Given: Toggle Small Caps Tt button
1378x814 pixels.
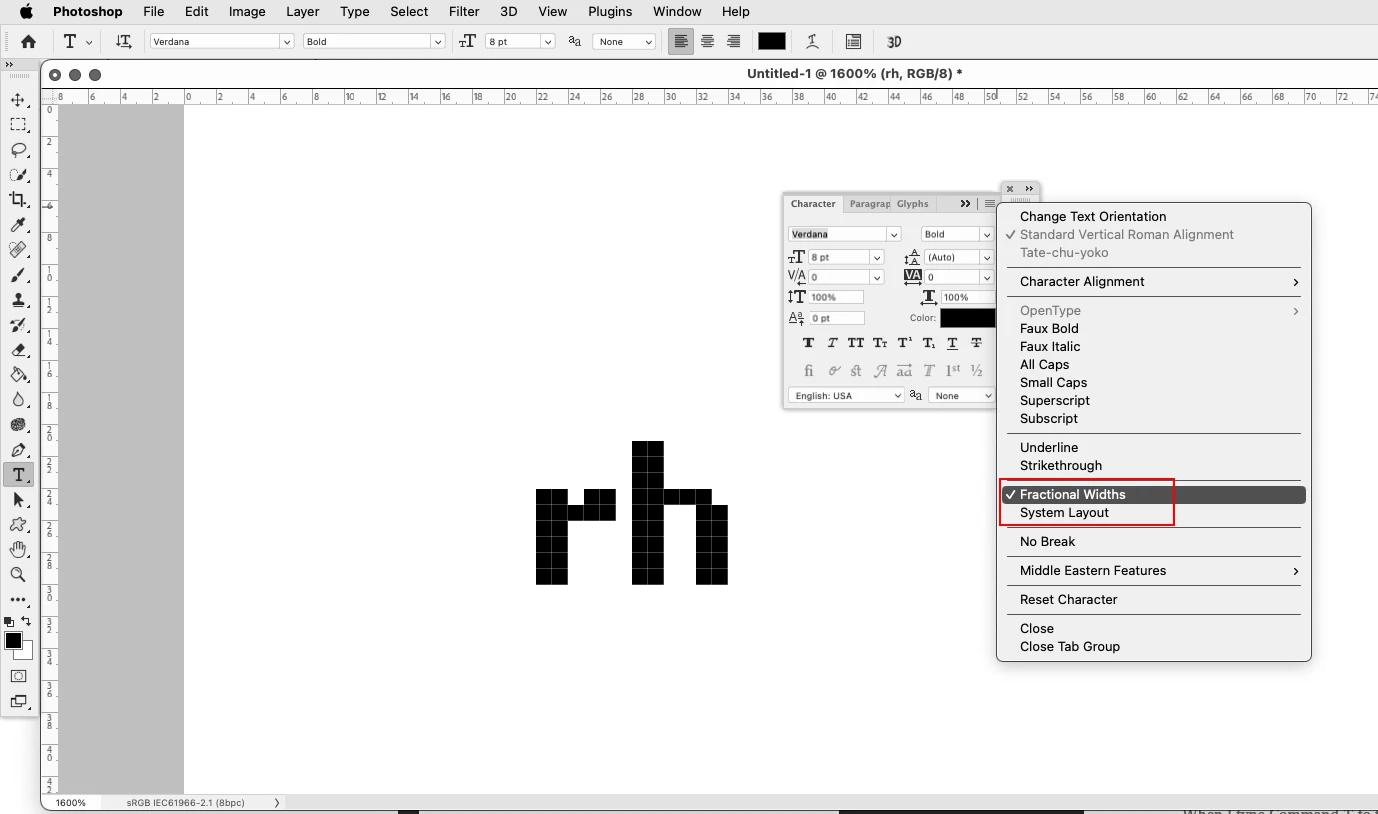Looking at the screenshot, I should click(880, 343).
